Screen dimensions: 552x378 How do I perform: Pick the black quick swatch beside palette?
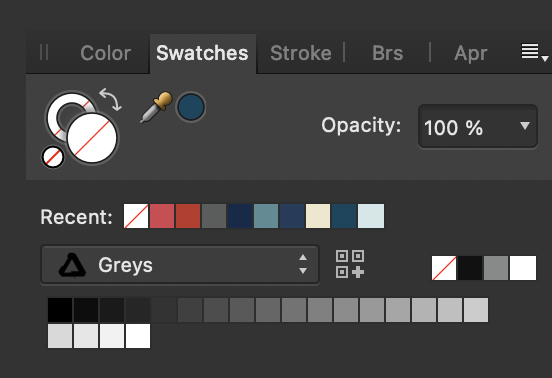coord(470,268)
